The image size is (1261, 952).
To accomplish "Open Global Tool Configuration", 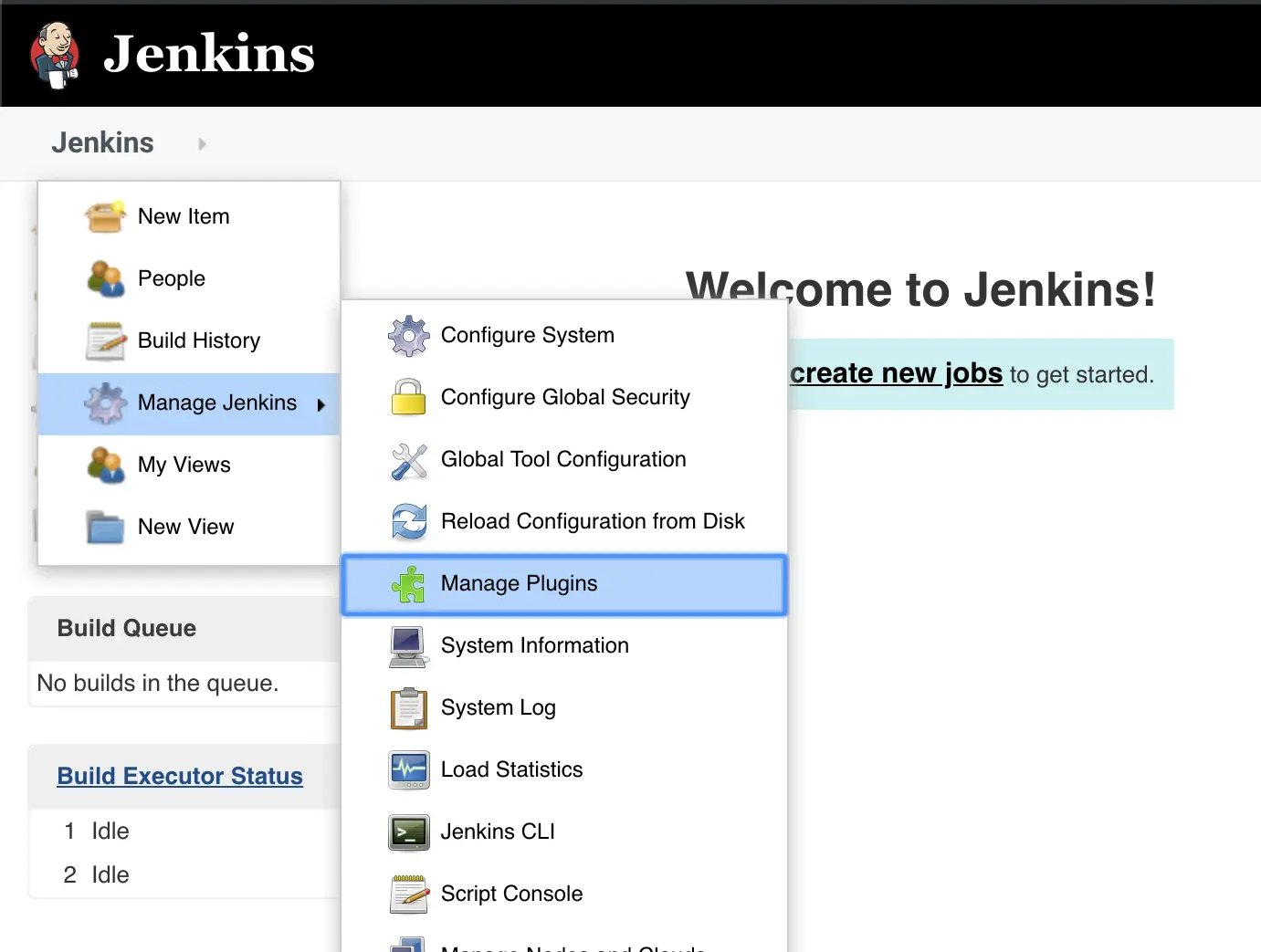I will 564,459.
